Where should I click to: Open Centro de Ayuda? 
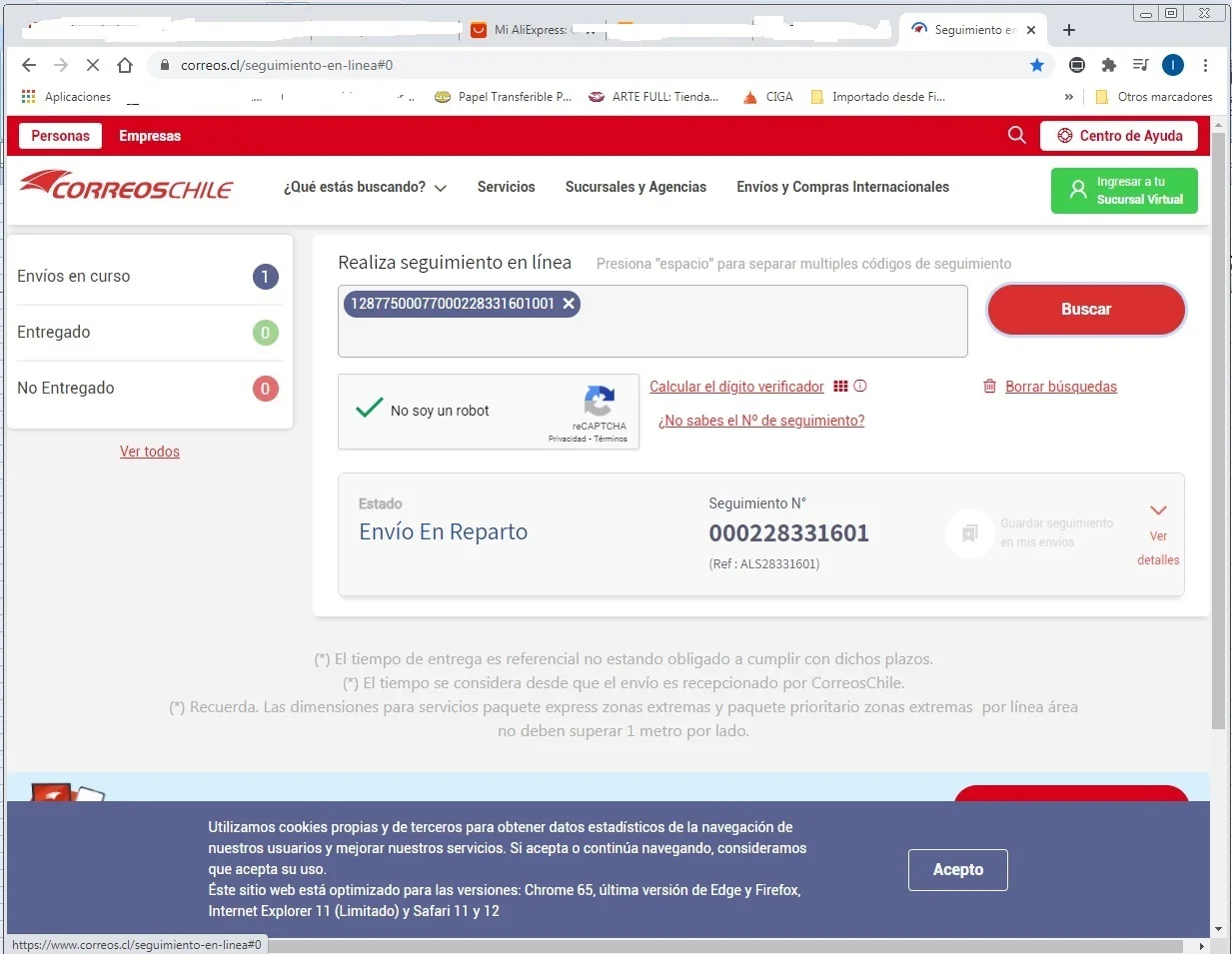point(1119,136)
